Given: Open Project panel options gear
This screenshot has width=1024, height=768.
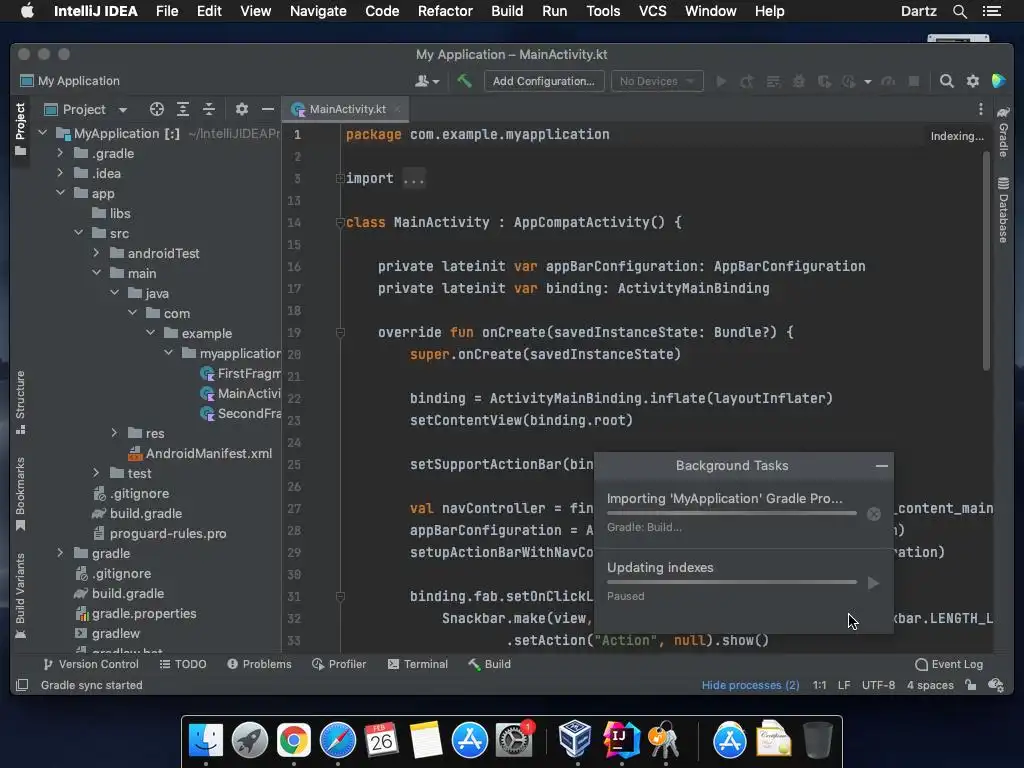Looking at the screenshot, I should point(242,109).
